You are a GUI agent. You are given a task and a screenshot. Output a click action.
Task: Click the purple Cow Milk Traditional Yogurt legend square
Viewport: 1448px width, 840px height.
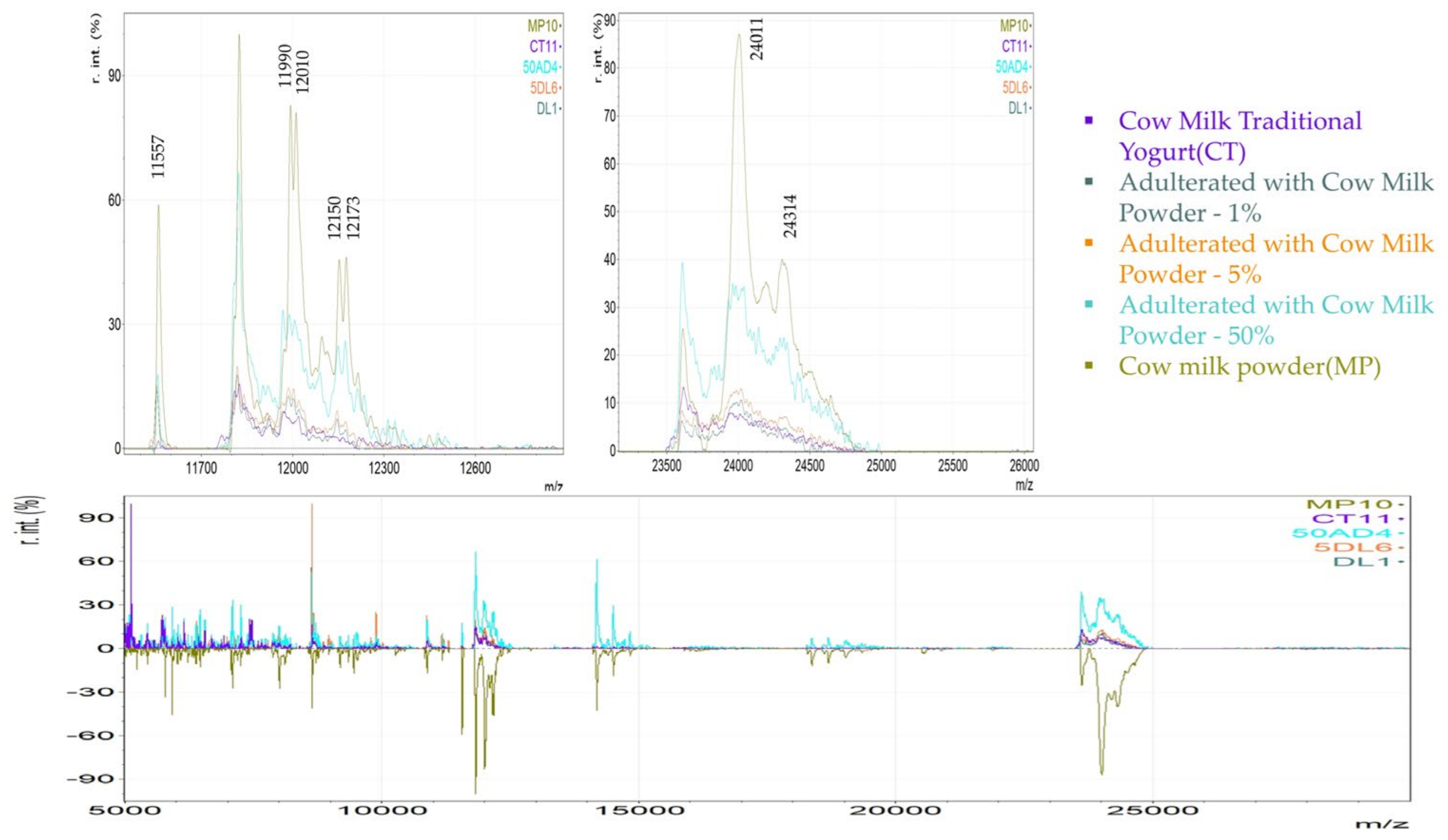click(1088, 121)
